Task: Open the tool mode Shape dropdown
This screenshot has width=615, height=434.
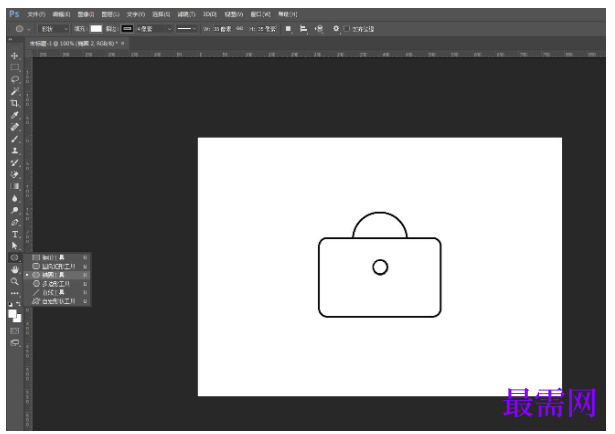Action: tap(54, 29)
